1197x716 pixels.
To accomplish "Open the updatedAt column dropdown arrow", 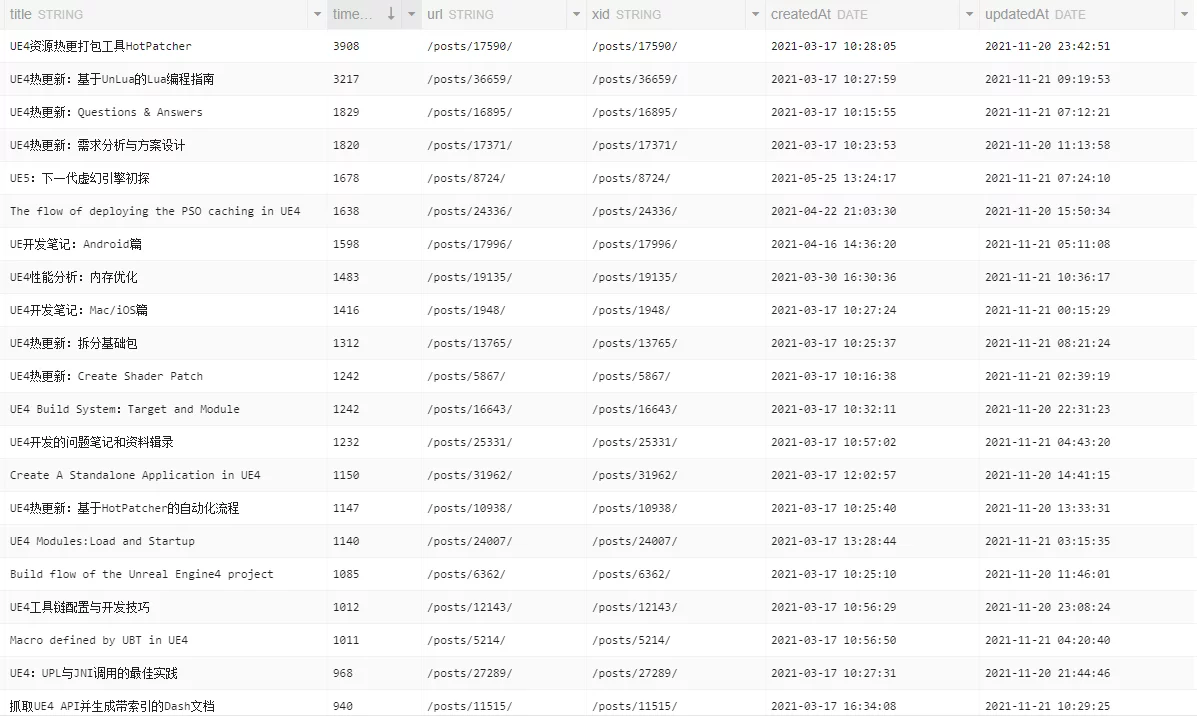I will [1184, 15].
